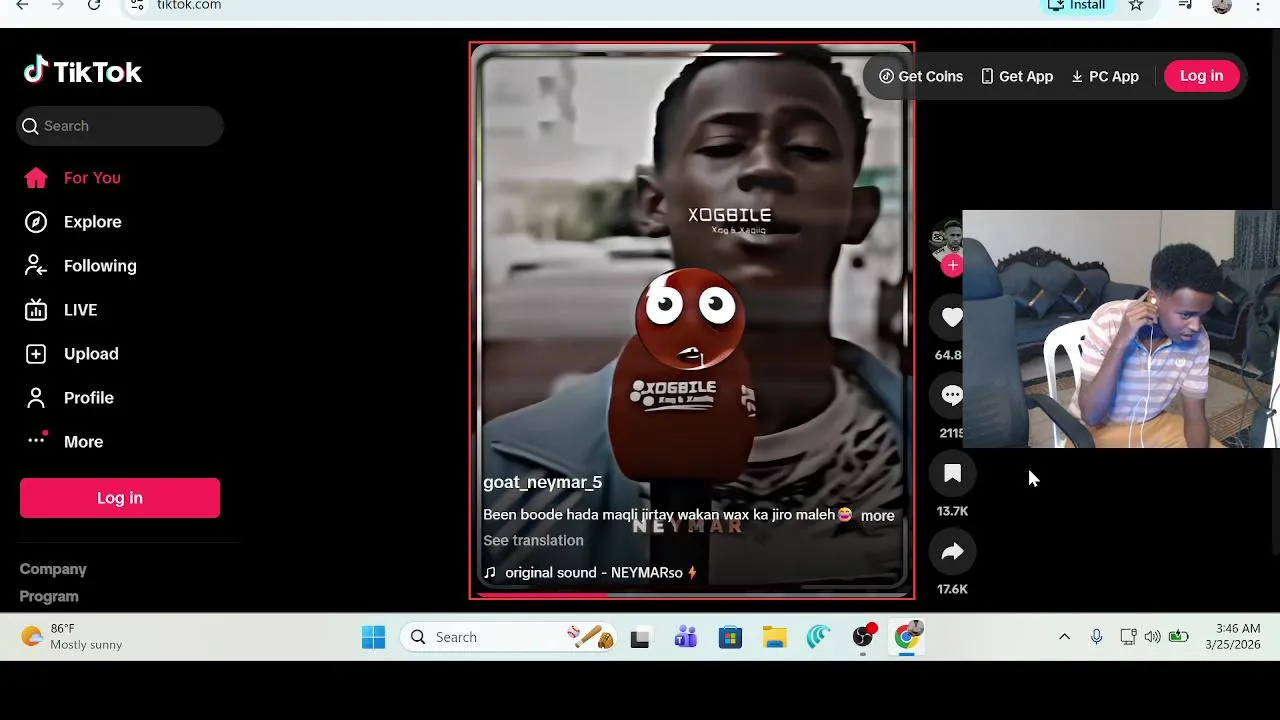Expand the caption with more

(878, 516)
